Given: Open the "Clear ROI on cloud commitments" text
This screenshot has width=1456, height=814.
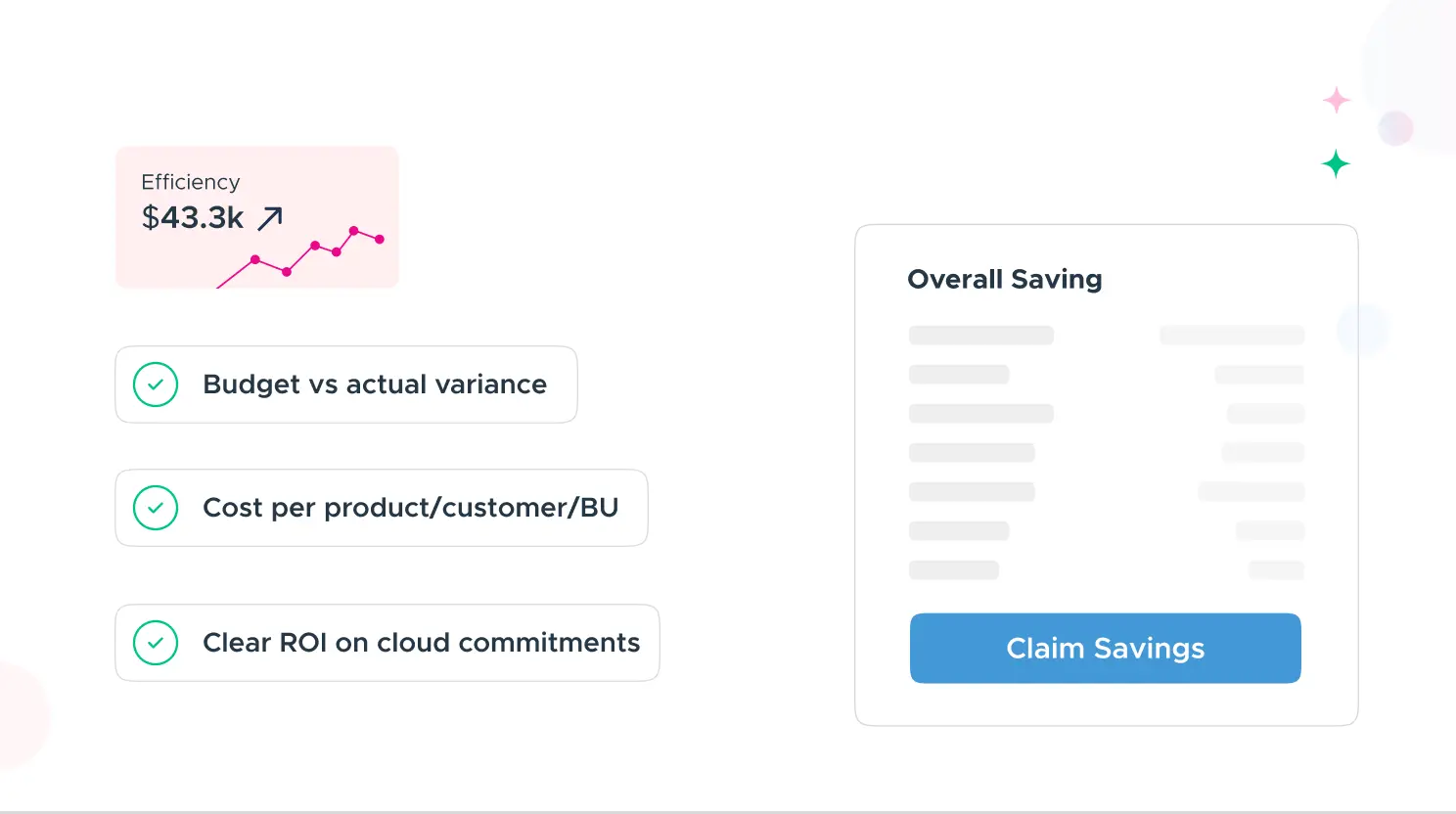Looking at the screenshot, I should [x=422, y=643].
